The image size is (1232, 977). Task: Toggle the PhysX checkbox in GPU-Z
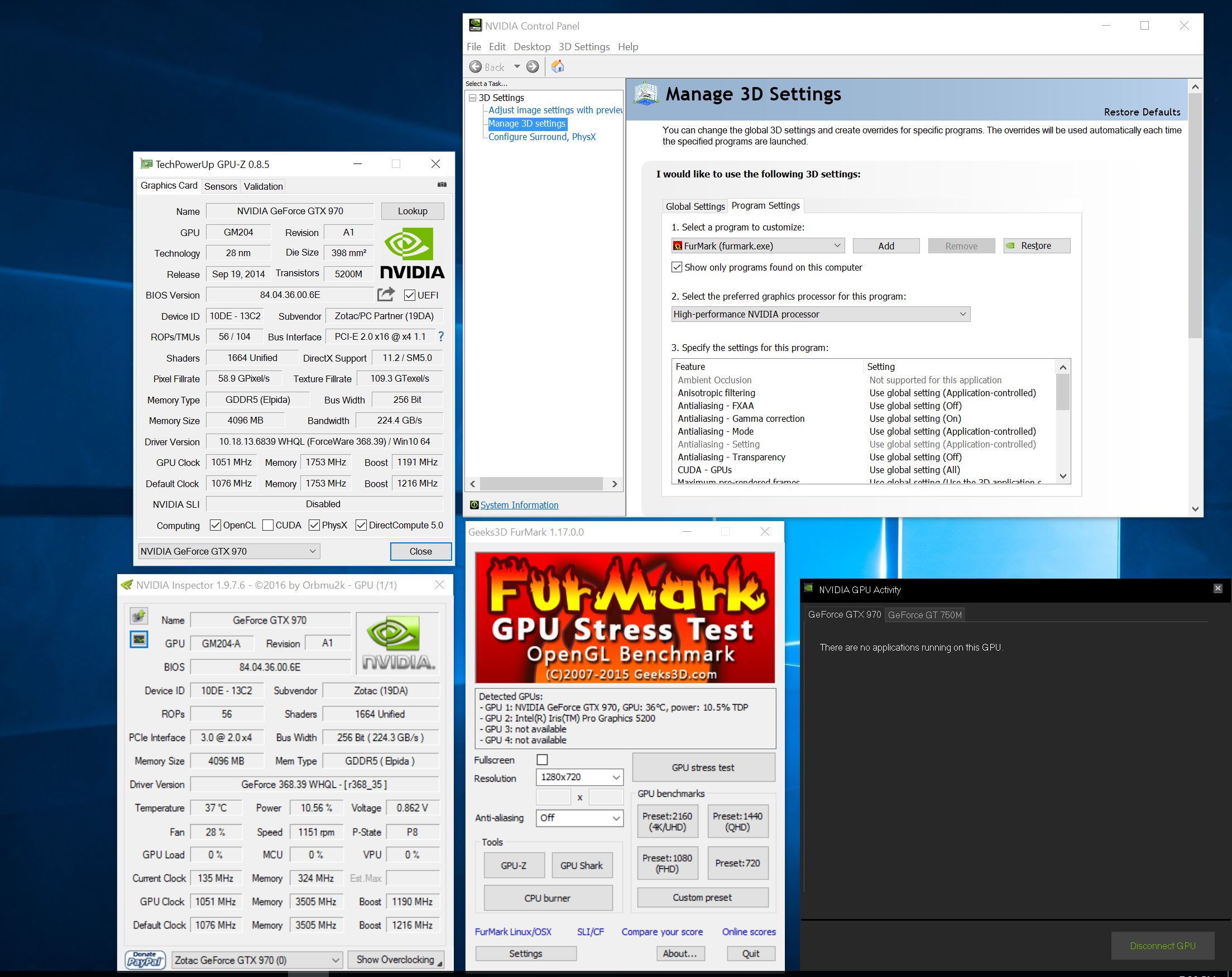pyautogui.click(x=314, y=526)
